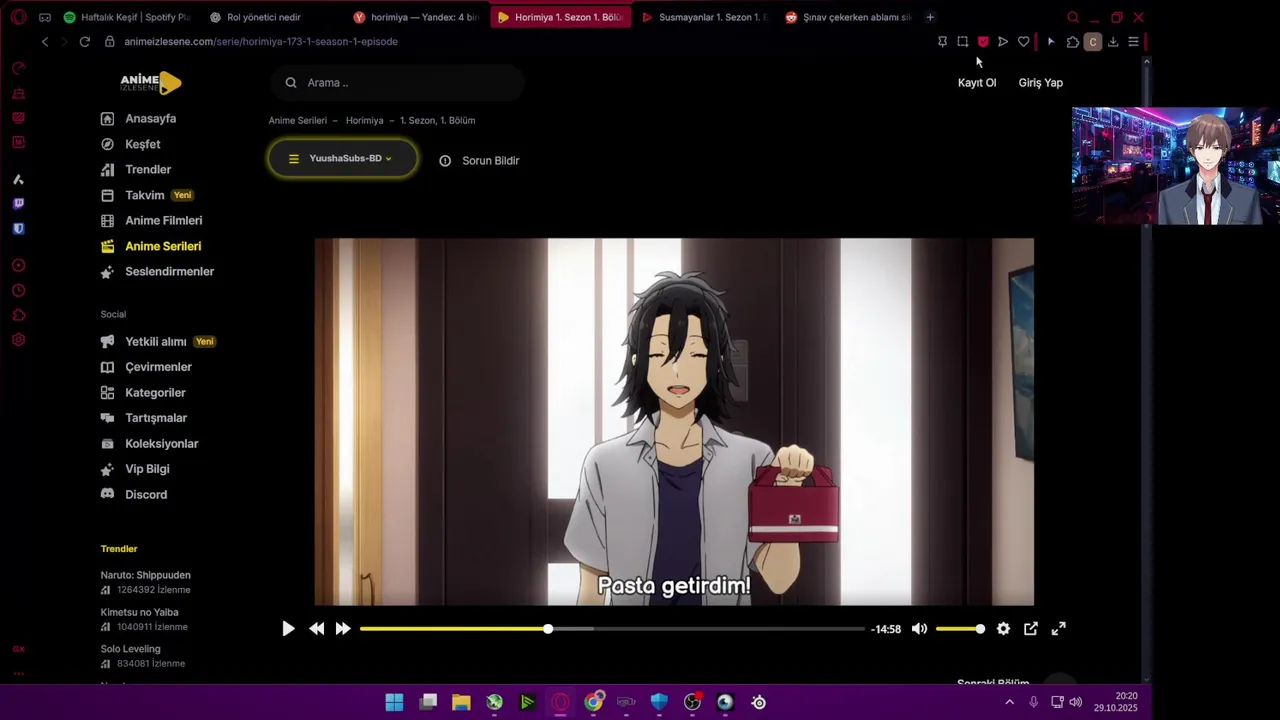Switch to the Susmayanlar 1. Sezon tab

coord(705,17)
